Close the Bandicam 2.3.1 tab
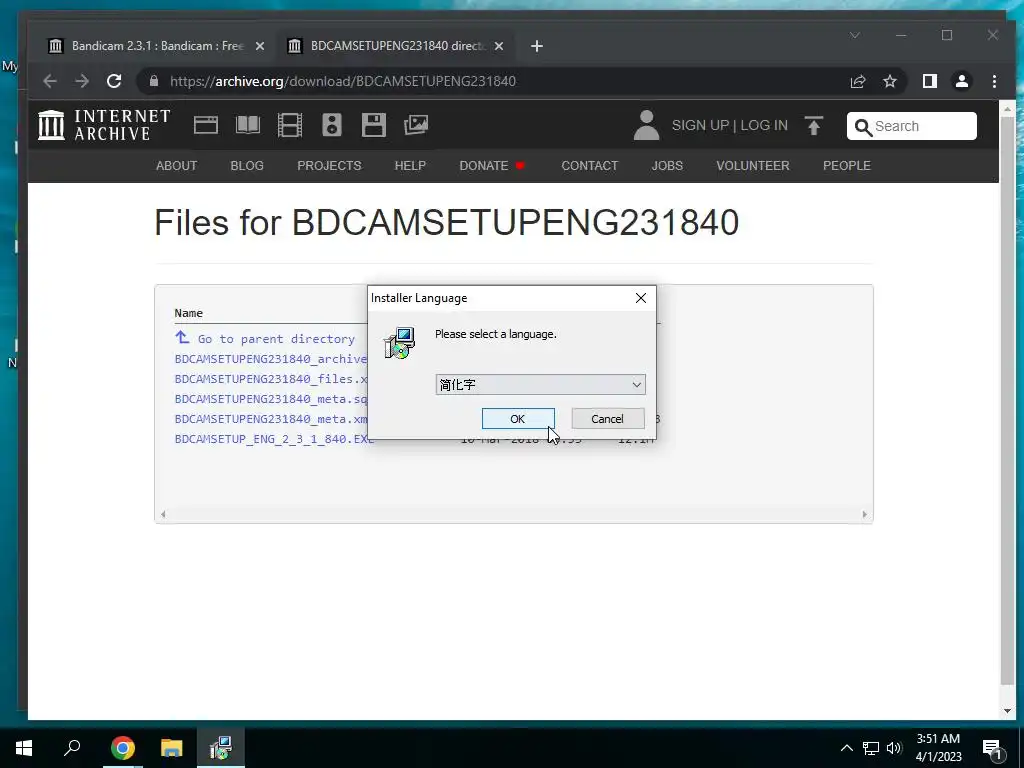Screen dimensions: 1024x768 point(260,46)
